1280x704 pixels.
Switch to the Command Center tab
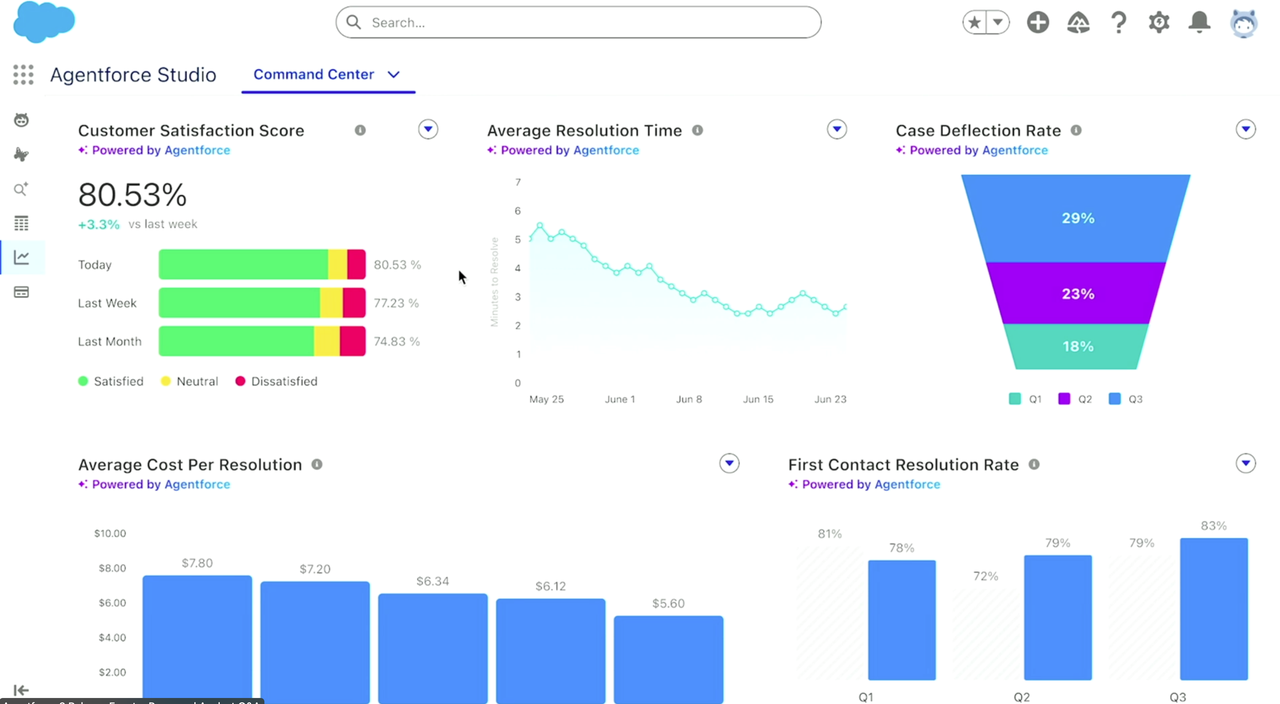[x=313, y=74]
